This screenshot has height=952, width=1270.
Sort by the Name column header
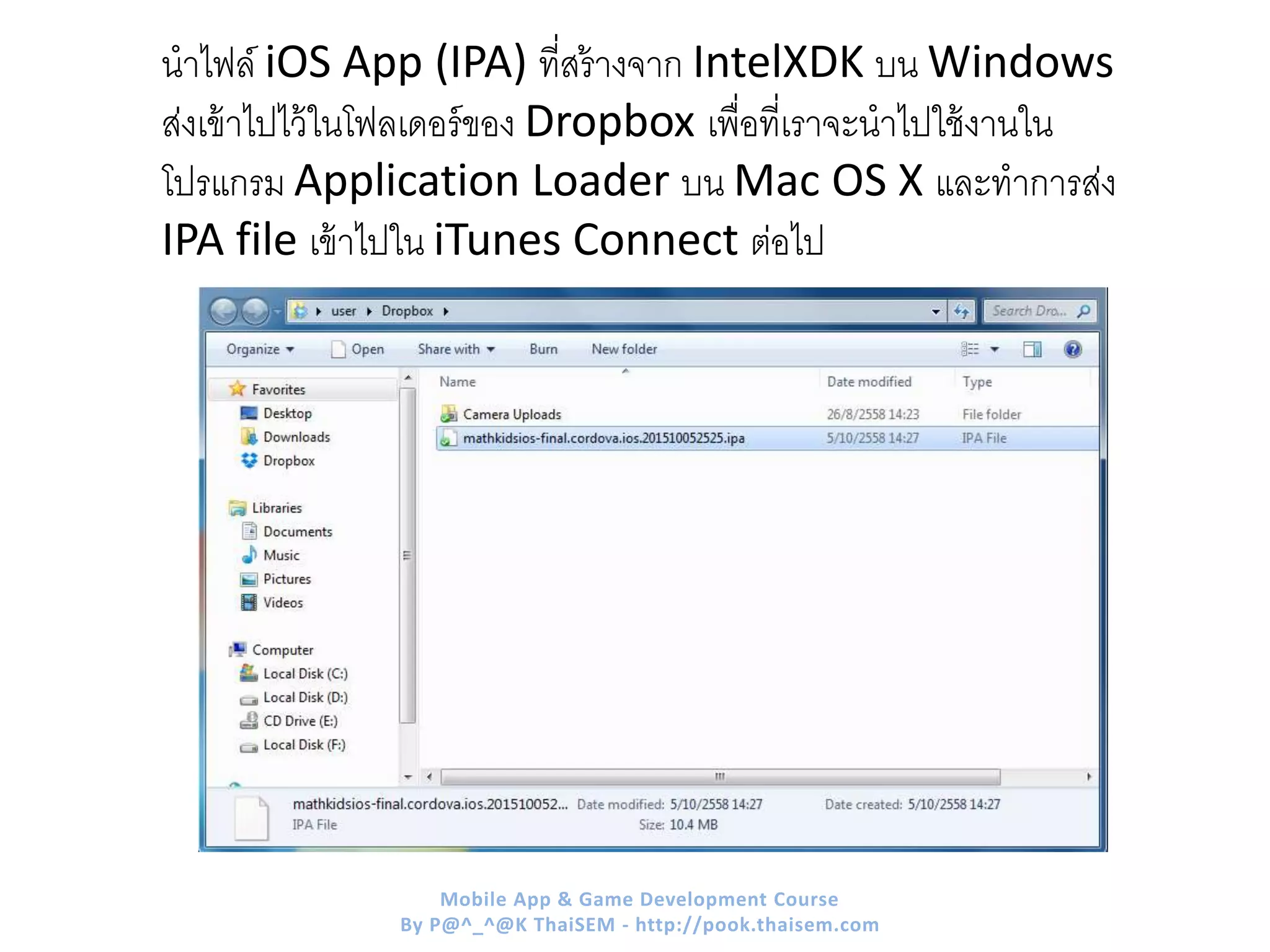(457, 382)
